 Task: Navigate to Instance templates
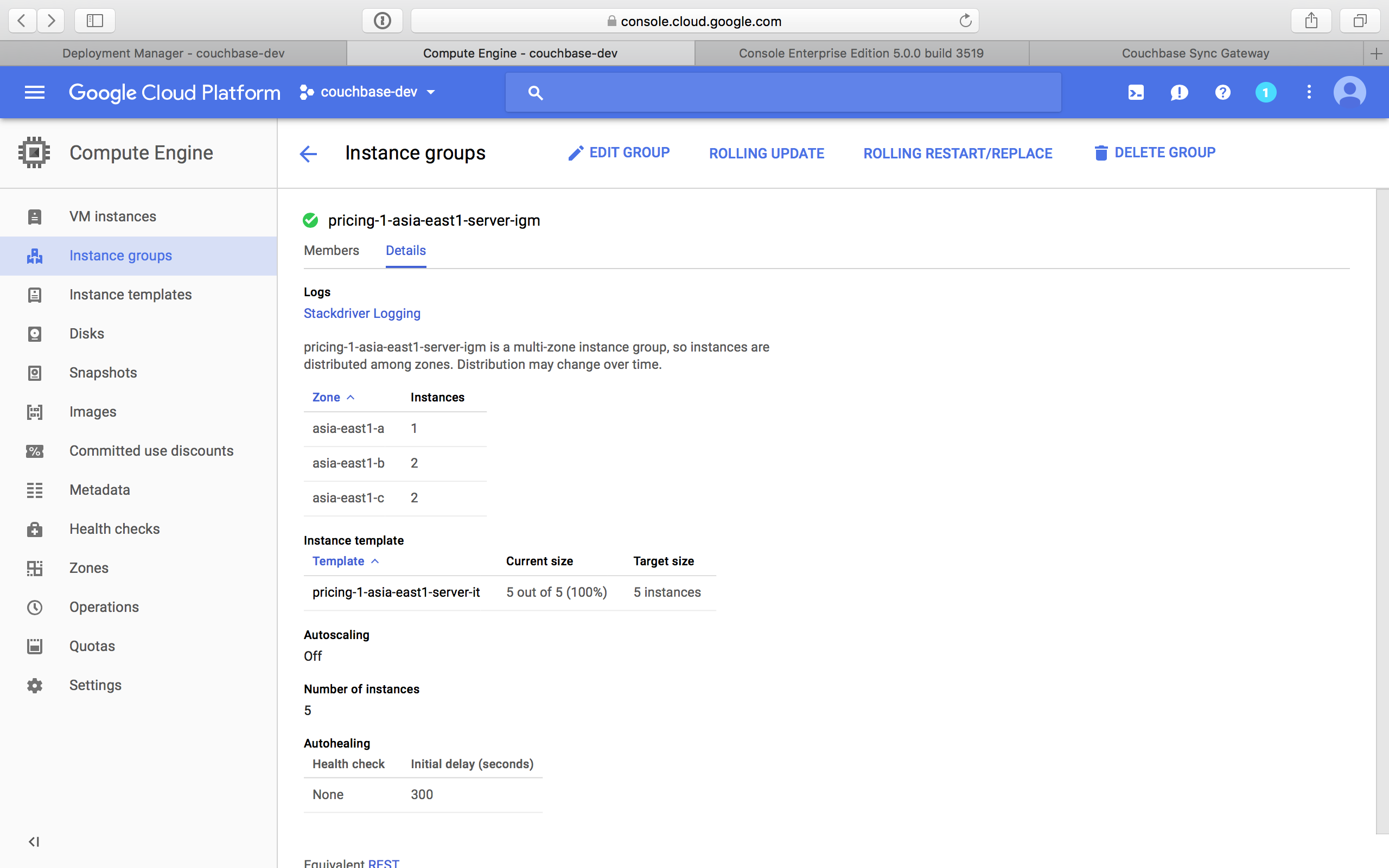click(130, 295)
